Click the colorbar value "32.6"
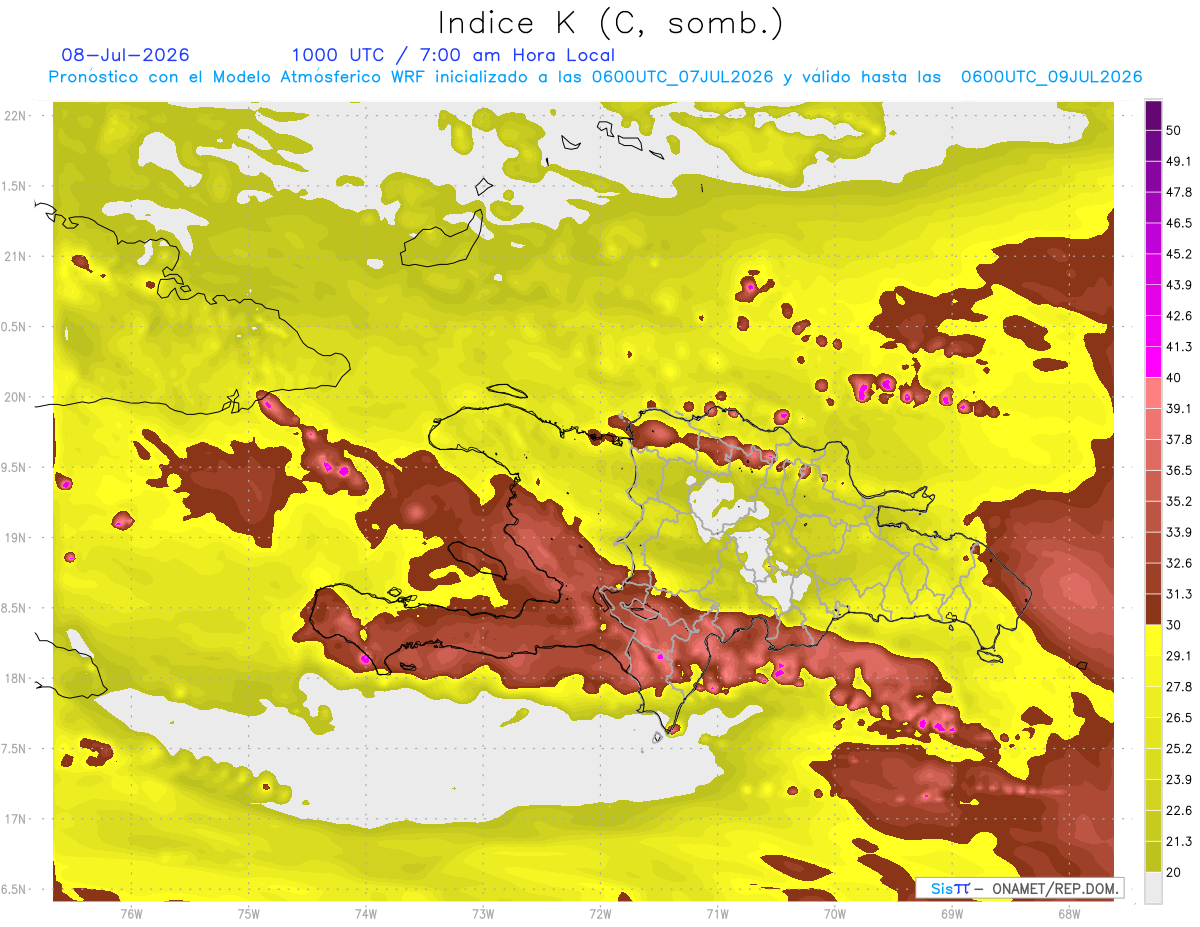This screenshot has width=1200, height=927. point(1179,564)
